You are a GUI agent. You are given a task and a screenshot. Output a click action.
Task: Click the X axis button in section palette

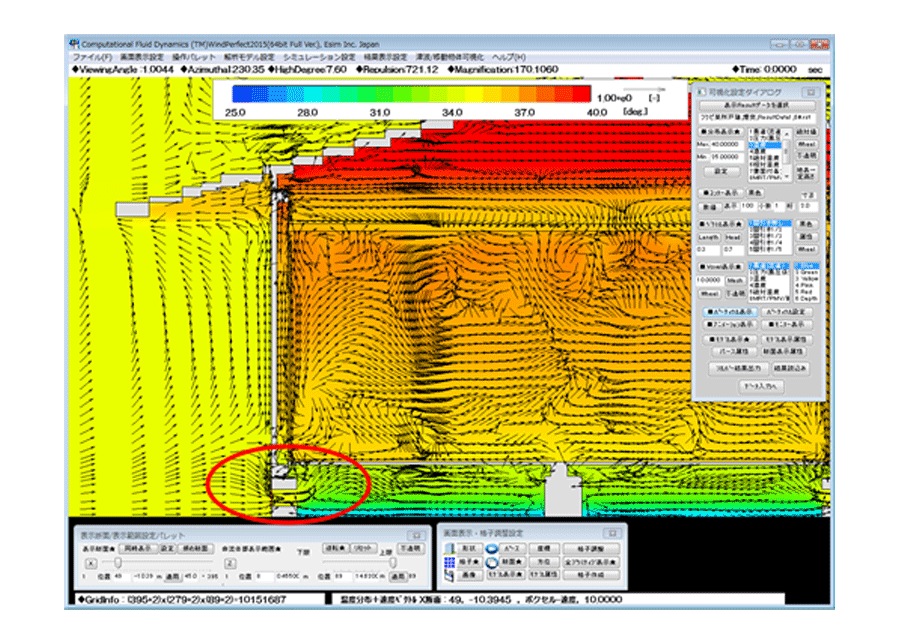(91, 563)
